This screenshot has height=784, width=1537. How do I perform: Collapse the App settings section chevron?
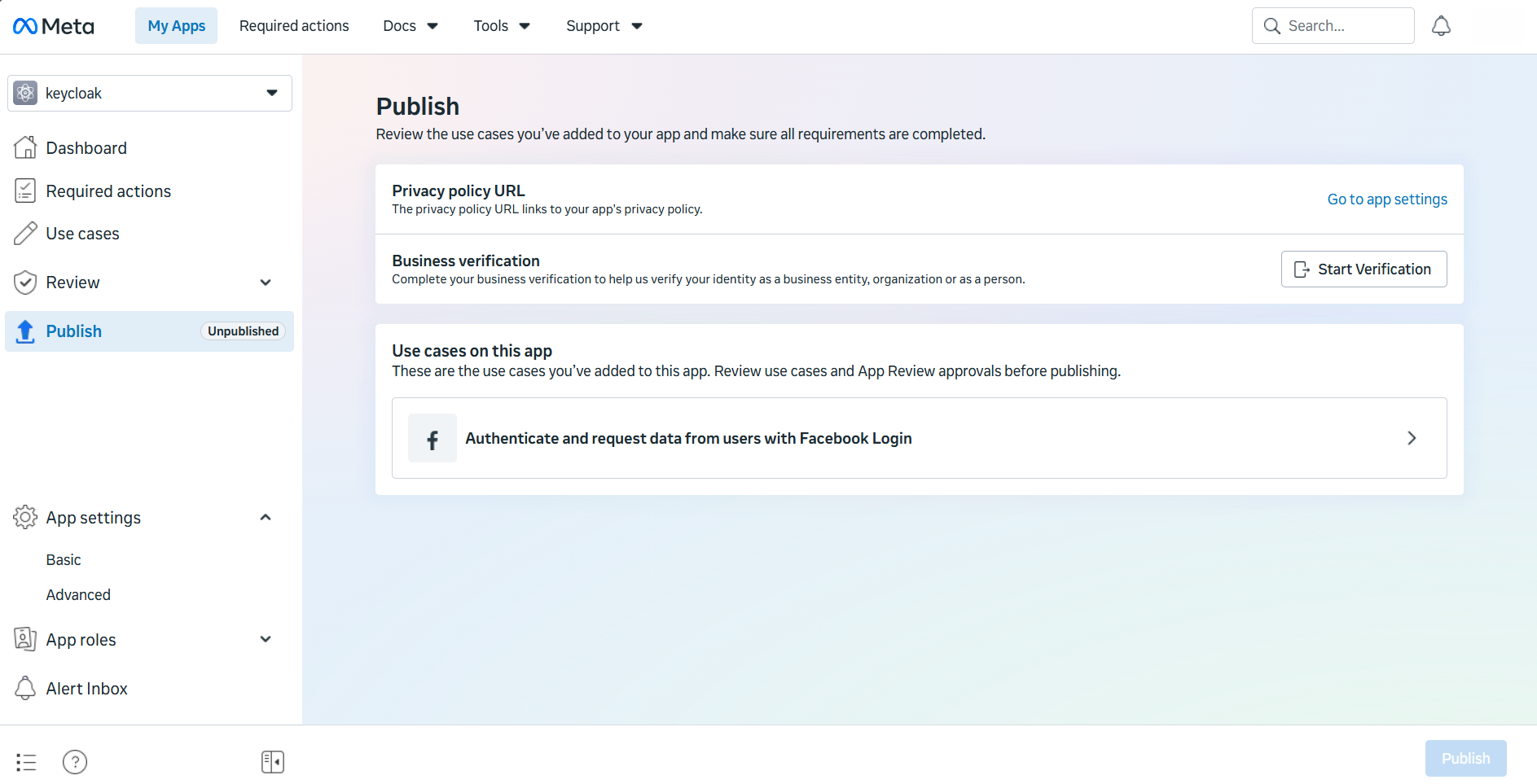(x=266, y=518)
